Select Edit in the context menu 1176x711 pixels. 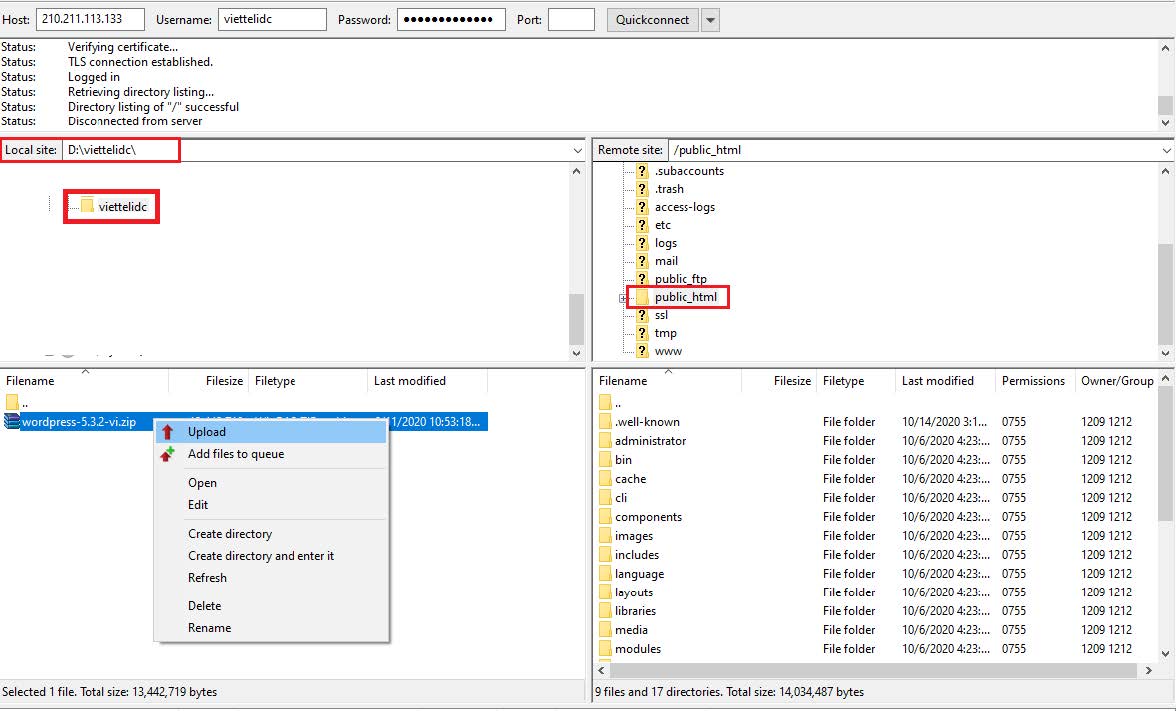point(200,505)
